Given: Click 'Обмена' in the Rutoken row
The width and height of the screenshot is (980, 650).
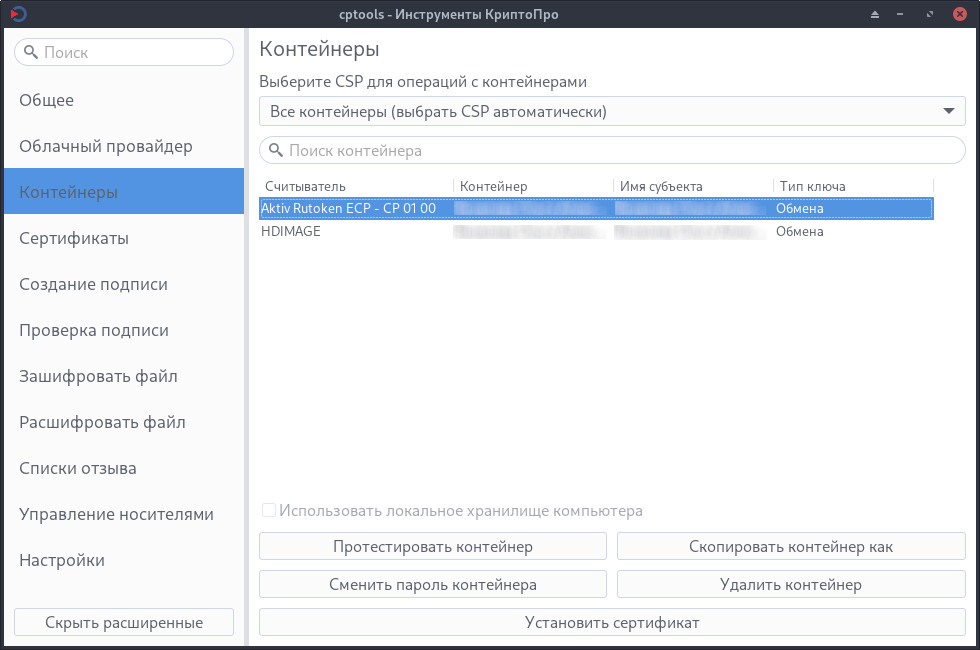Looking at the screenshot, I should [799, 208].
